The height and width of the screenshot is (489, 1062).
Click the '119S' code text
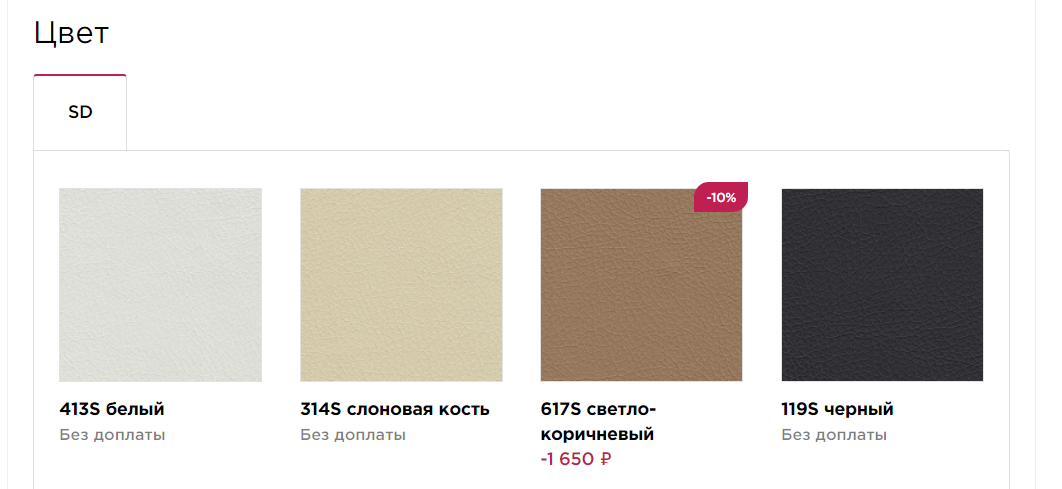[801, 409]
